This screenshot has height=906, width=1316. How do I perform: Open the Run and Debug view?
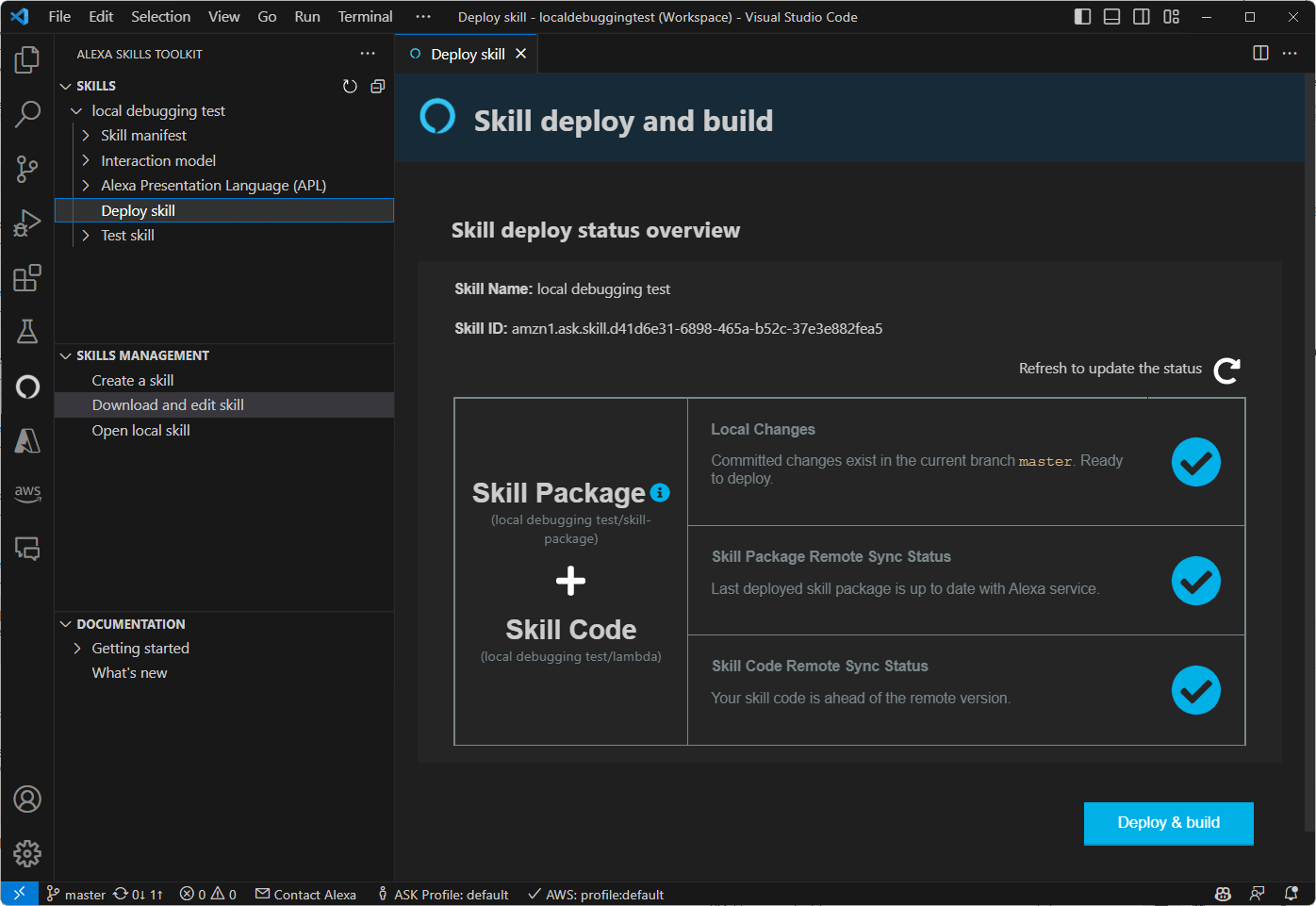pyautogui.click(x=27, y=222)
